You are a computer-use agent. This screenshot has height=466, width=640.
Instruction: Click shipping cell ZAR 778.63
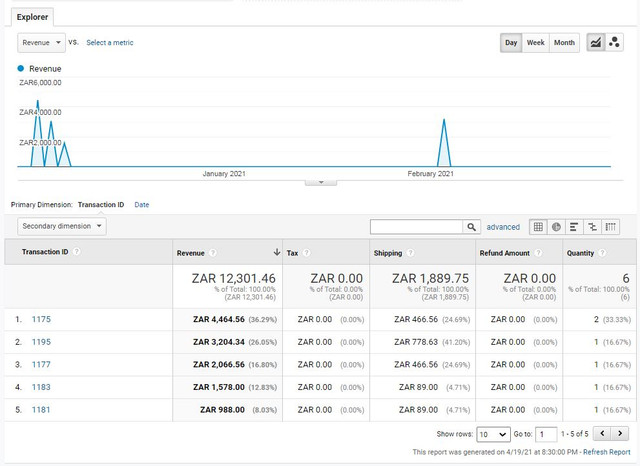[x=416, y=342]
